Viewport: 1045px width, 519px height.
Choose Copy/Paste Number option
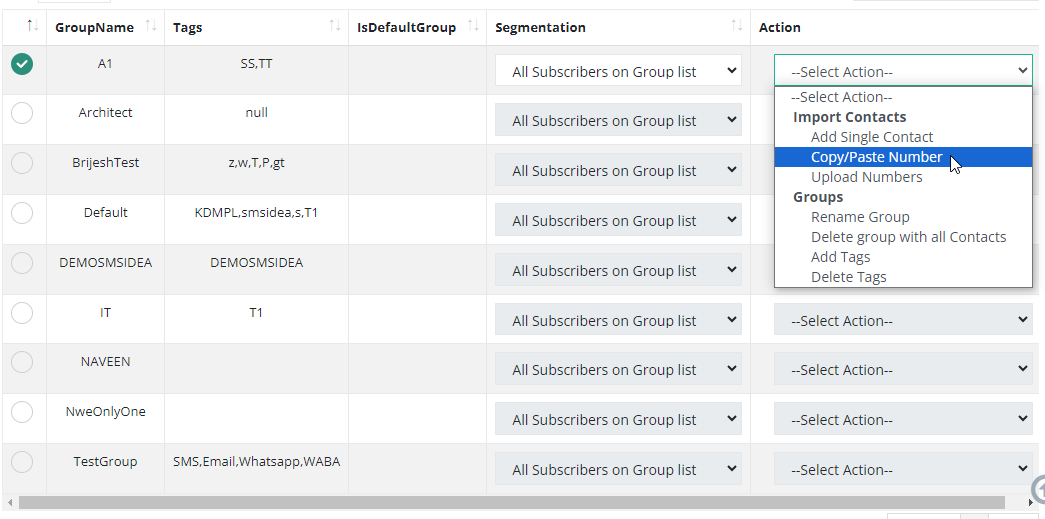[x=876, y=157]
